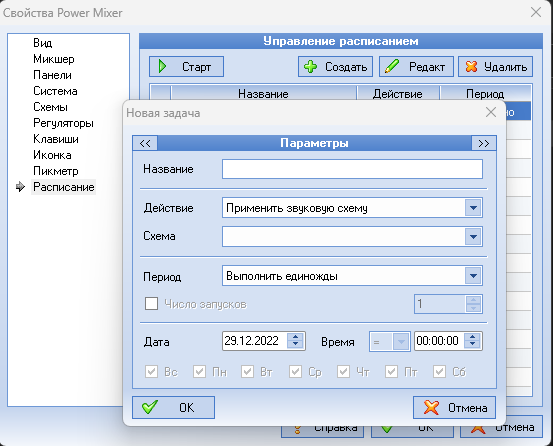Select Клавиши in settings list
The image size is (553, 446).
(x=56, y=139)
